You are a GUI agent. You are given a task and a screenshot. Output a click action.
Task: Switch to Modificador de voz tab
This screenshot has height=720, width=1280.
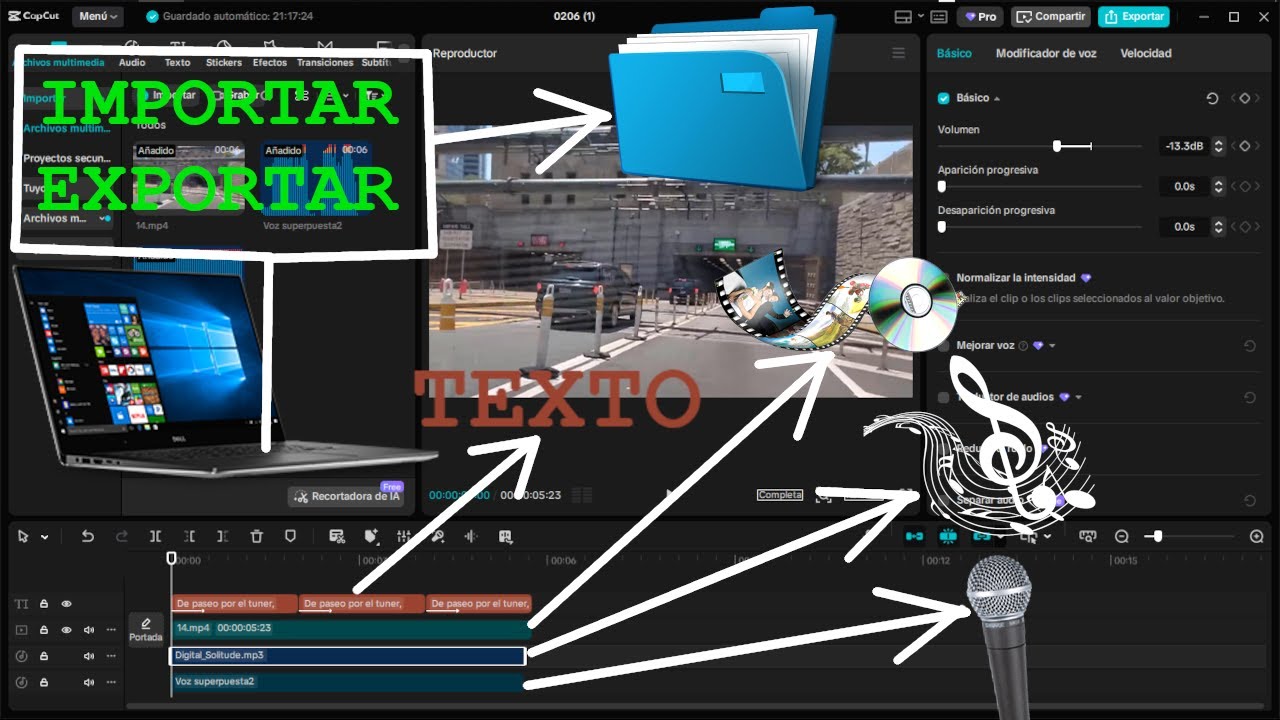point(1046,53)
